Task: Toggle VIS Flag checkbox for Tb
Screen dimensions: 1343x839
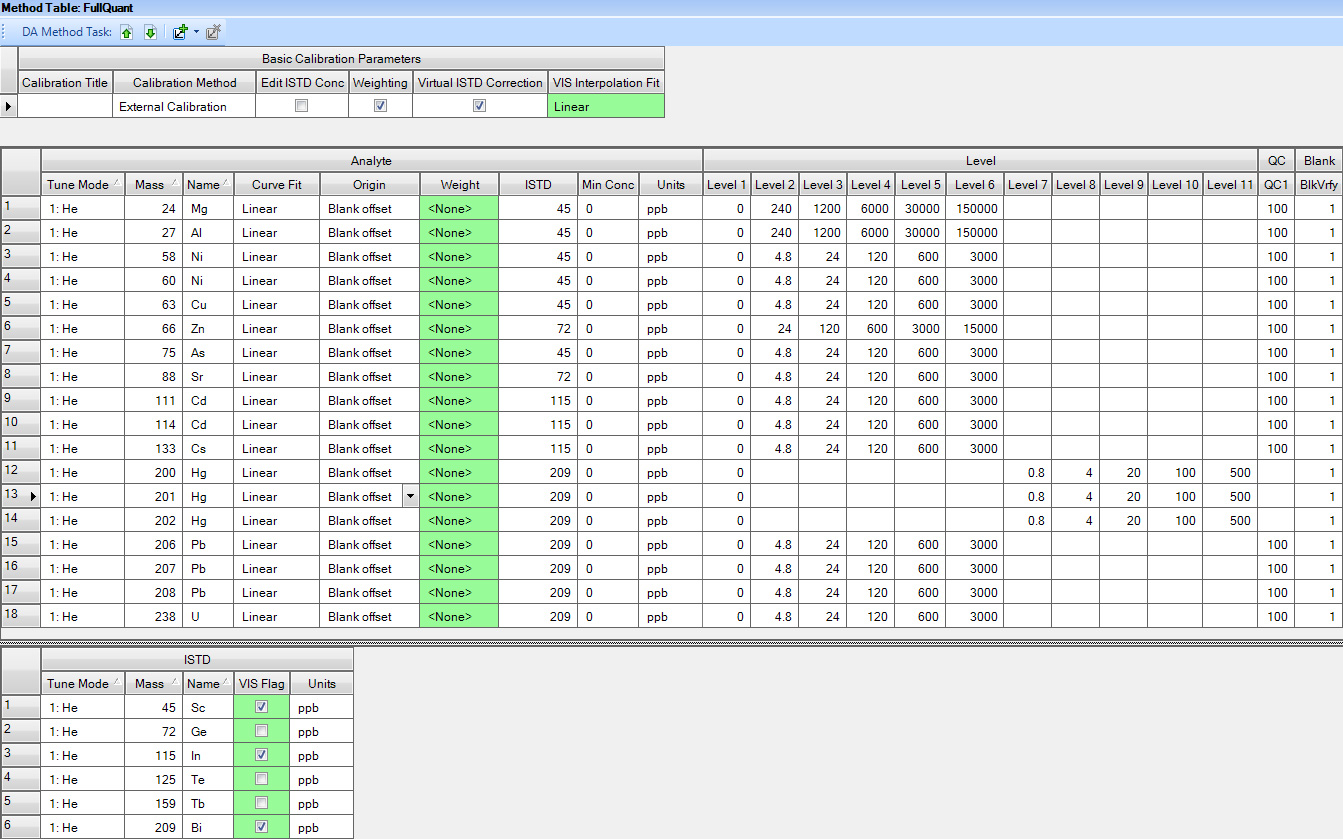Action: (261, 803)
